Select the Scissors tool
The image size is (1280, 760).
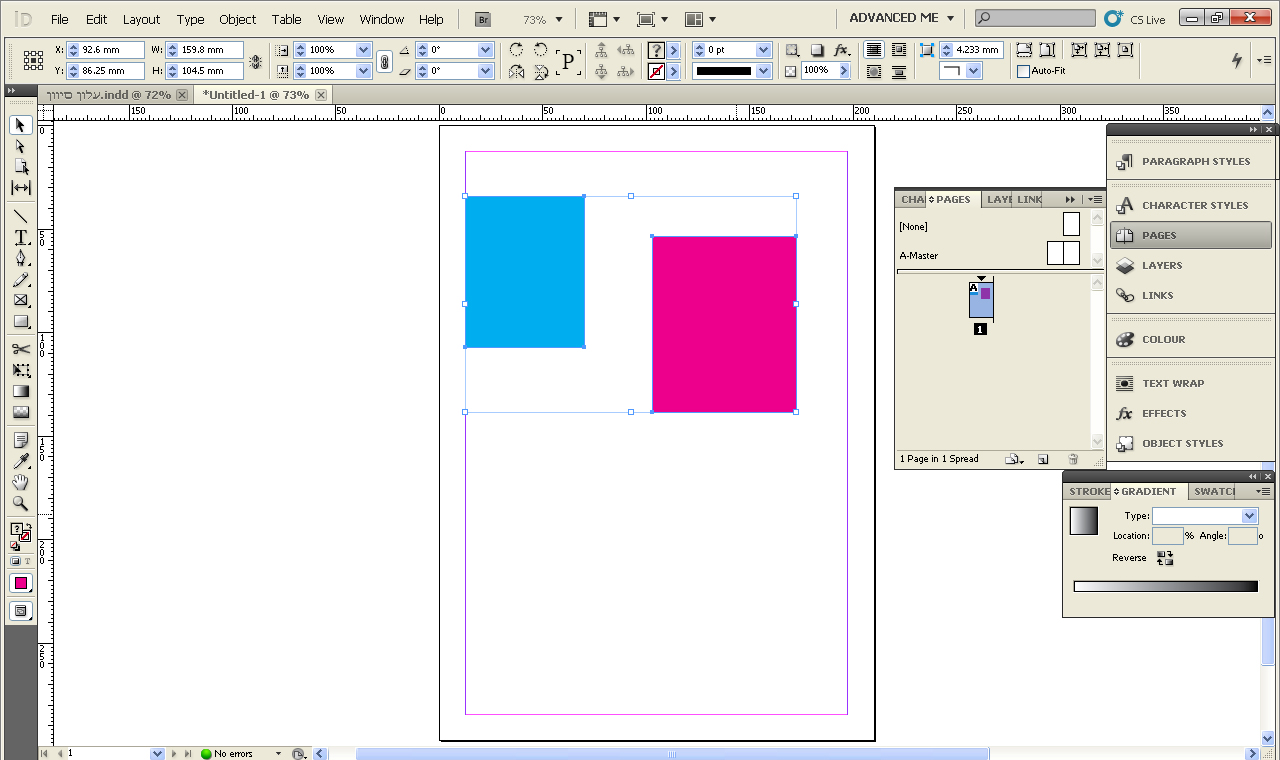tap(20, 349)
